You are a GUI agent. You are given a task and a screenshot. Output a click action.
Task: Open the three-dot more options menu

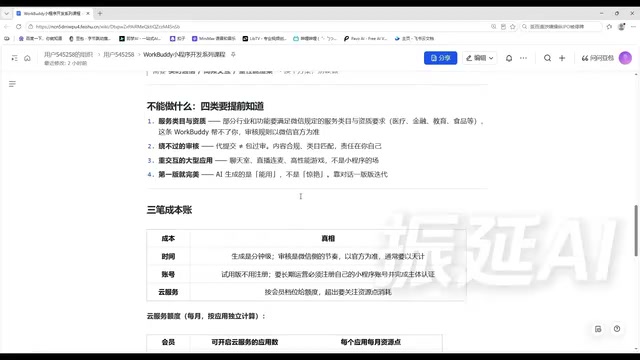[x=523, y=58]
